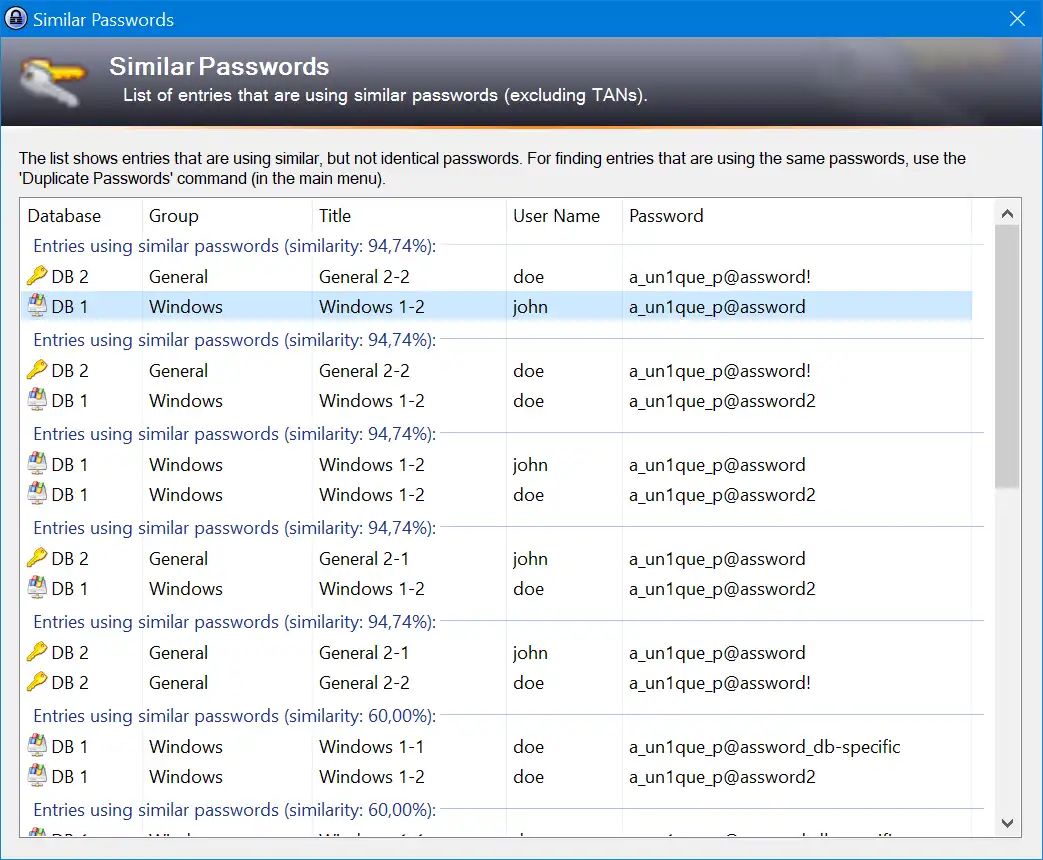1043x860 pixels.
Task: Click the 'Windows 1-1' title cell
Action: 371,747
